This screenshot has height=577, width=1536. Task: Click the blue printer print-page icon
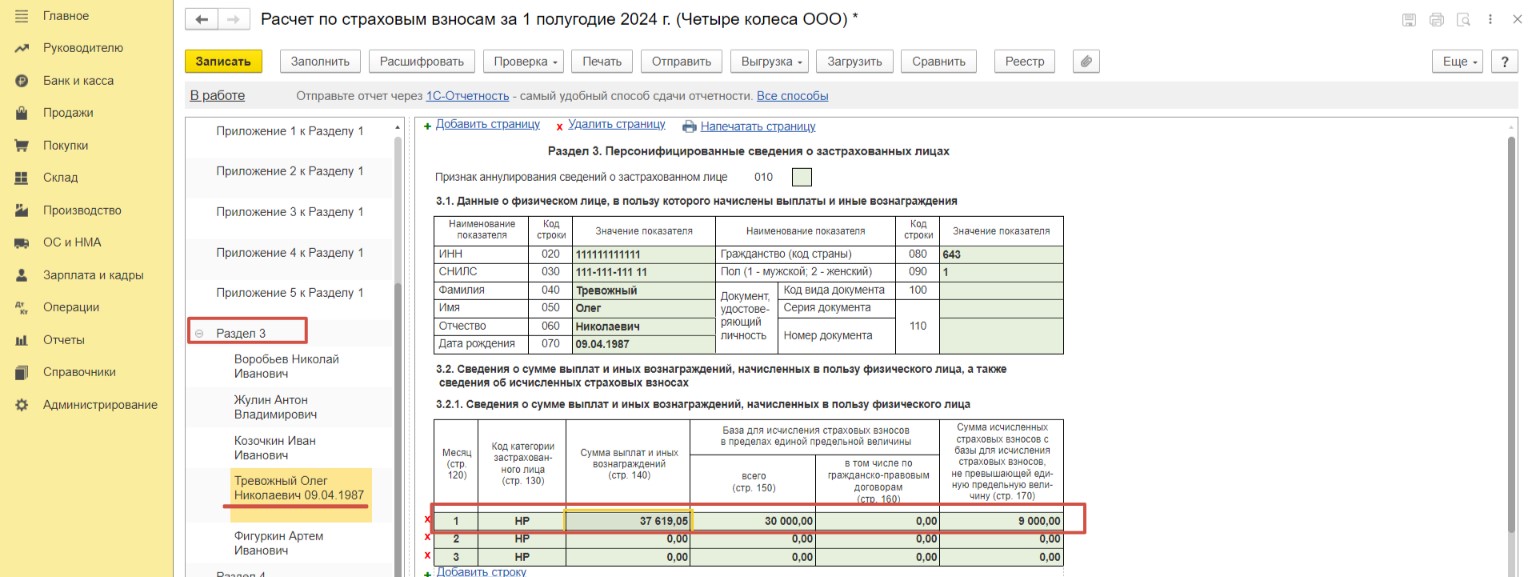[x=689, y=127]
